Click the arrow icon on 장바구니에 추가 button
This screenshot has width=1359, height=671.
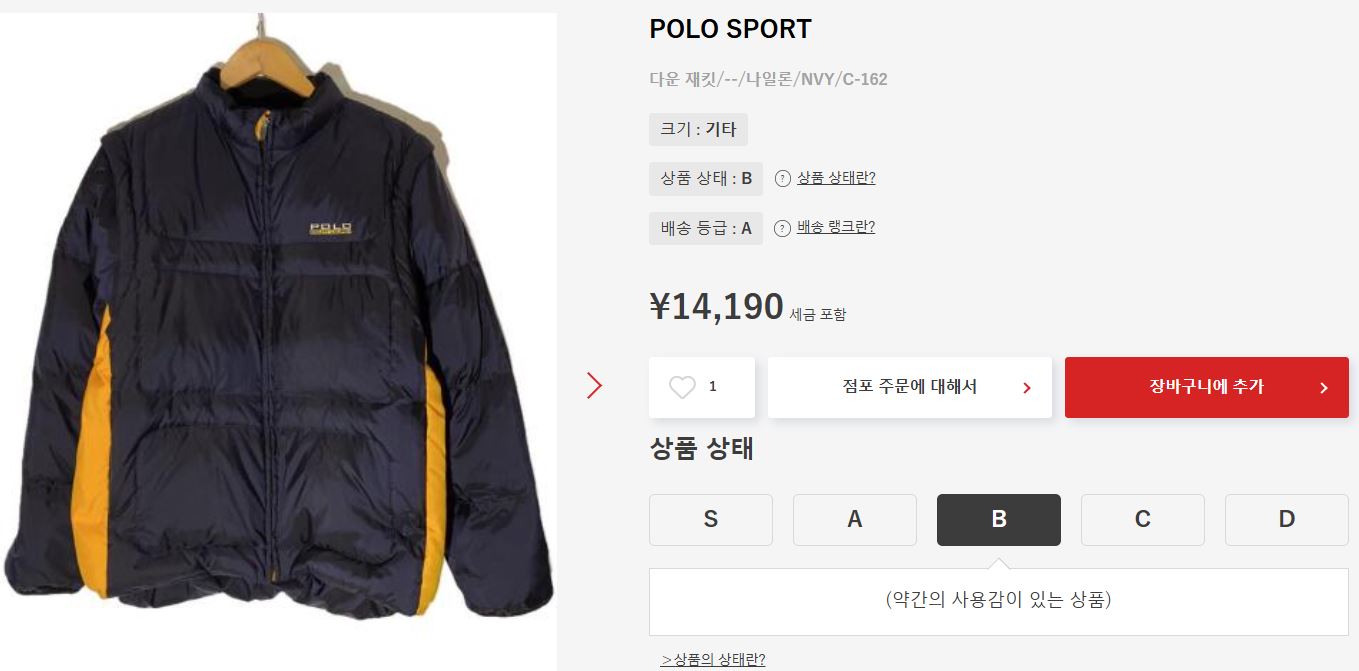tap(1324, 388)
